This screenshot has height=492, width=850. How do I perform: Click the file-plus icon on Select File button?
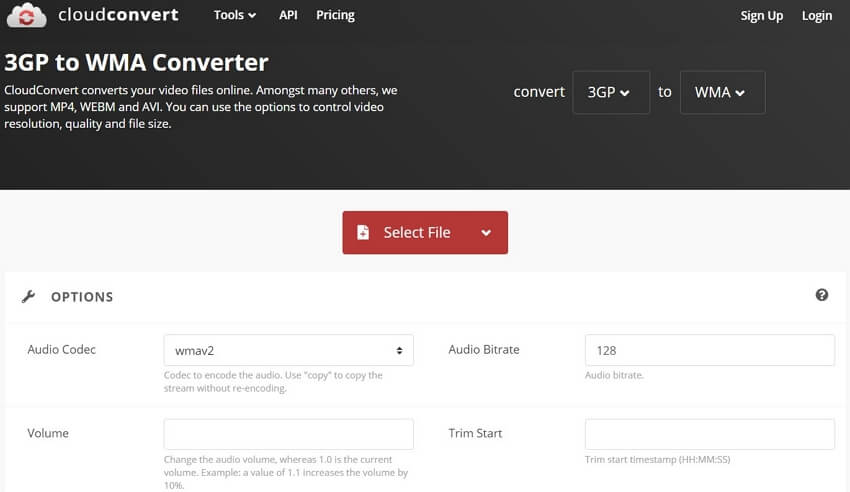tap(363, 232)
